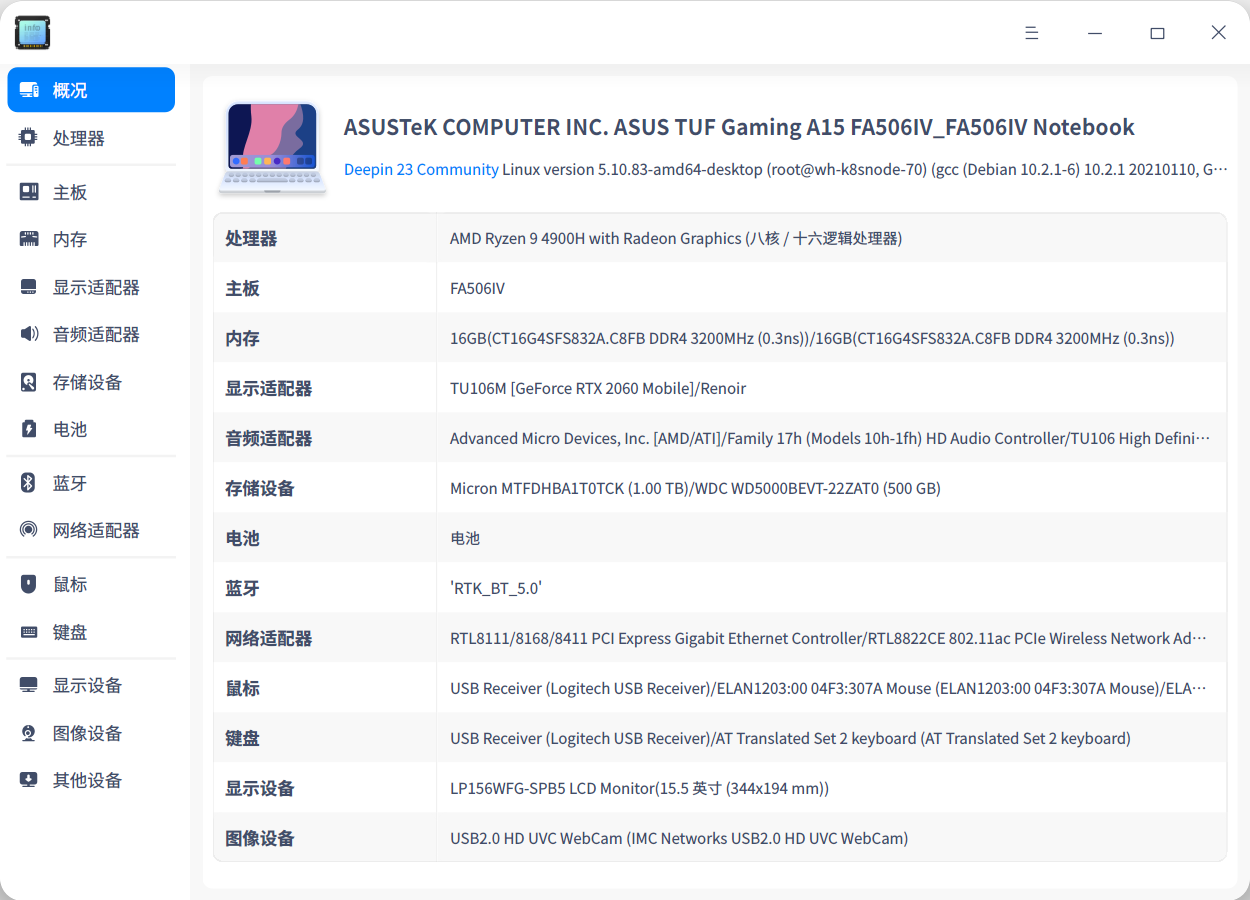This screenshot has width=1250, height=900.
Task: Open 存储设备 storage devices using its icon
Action: tap(29, 381)
